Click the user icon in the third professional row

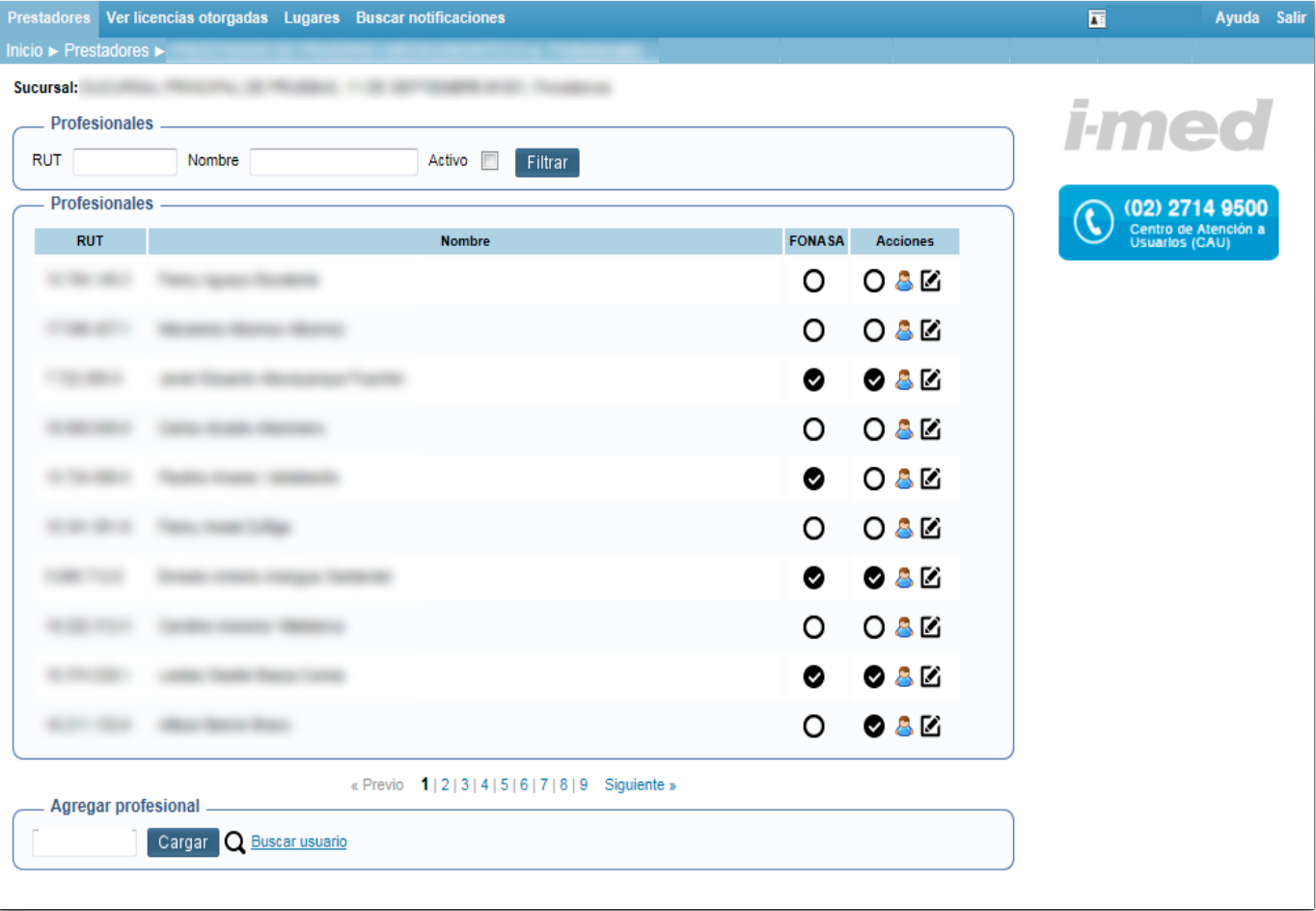pyautogui.click(x=903, y=380)
